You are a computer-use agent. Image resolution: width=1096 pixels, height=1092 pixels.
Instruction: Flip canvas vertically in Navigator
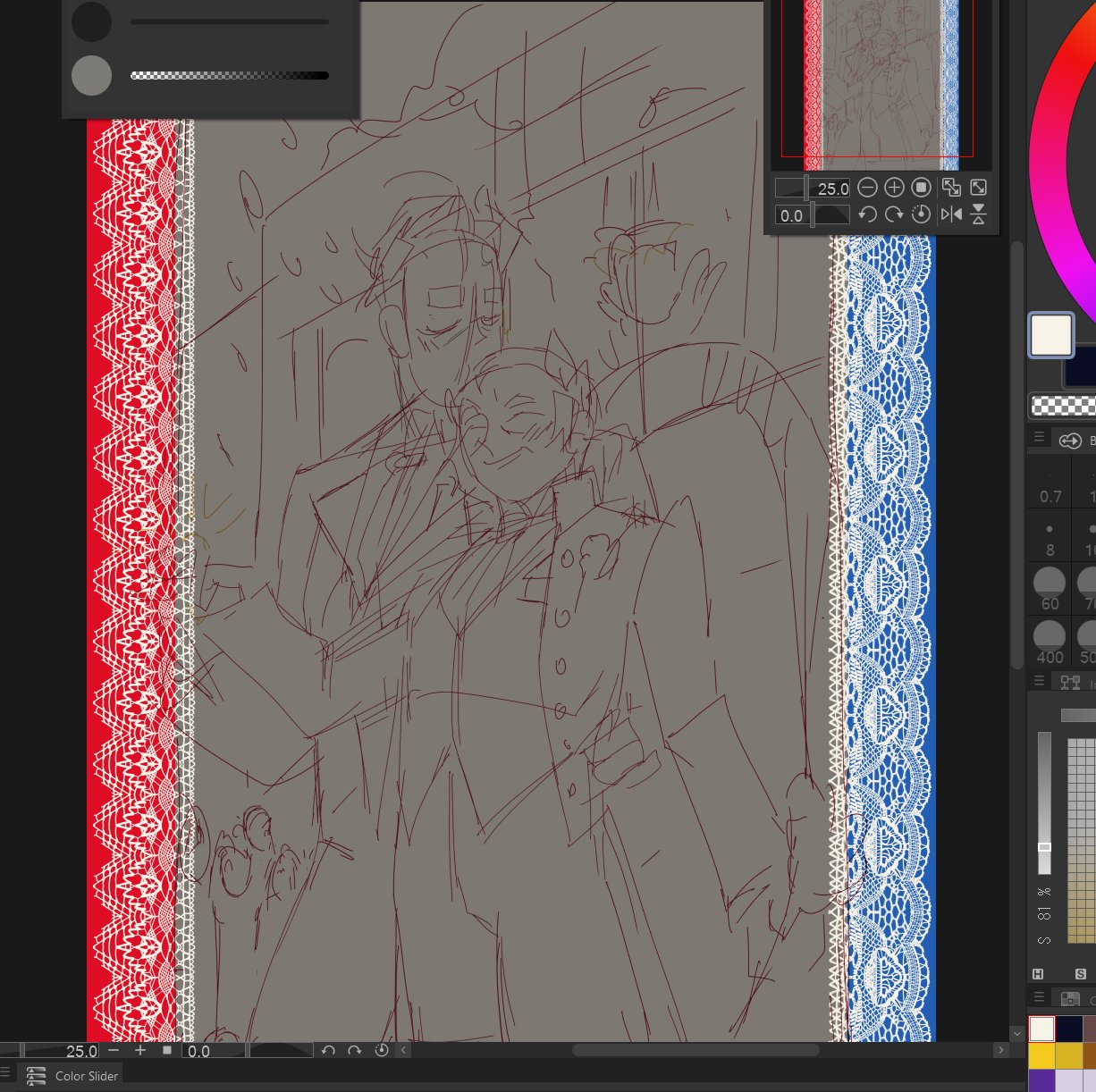point(979,214)
